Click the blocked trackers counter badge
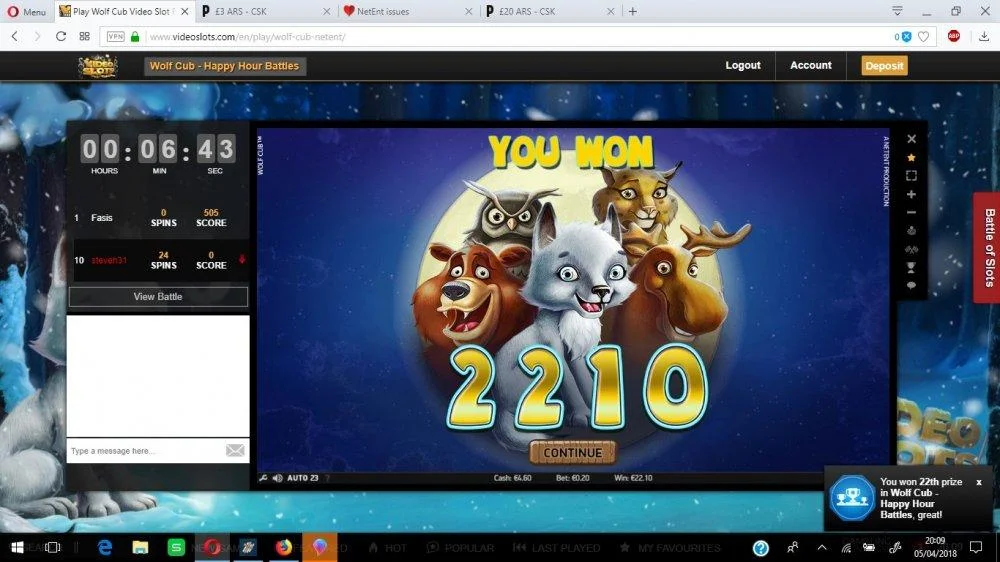The width and height of the screenshot is (1000, 562). point(902,37)
